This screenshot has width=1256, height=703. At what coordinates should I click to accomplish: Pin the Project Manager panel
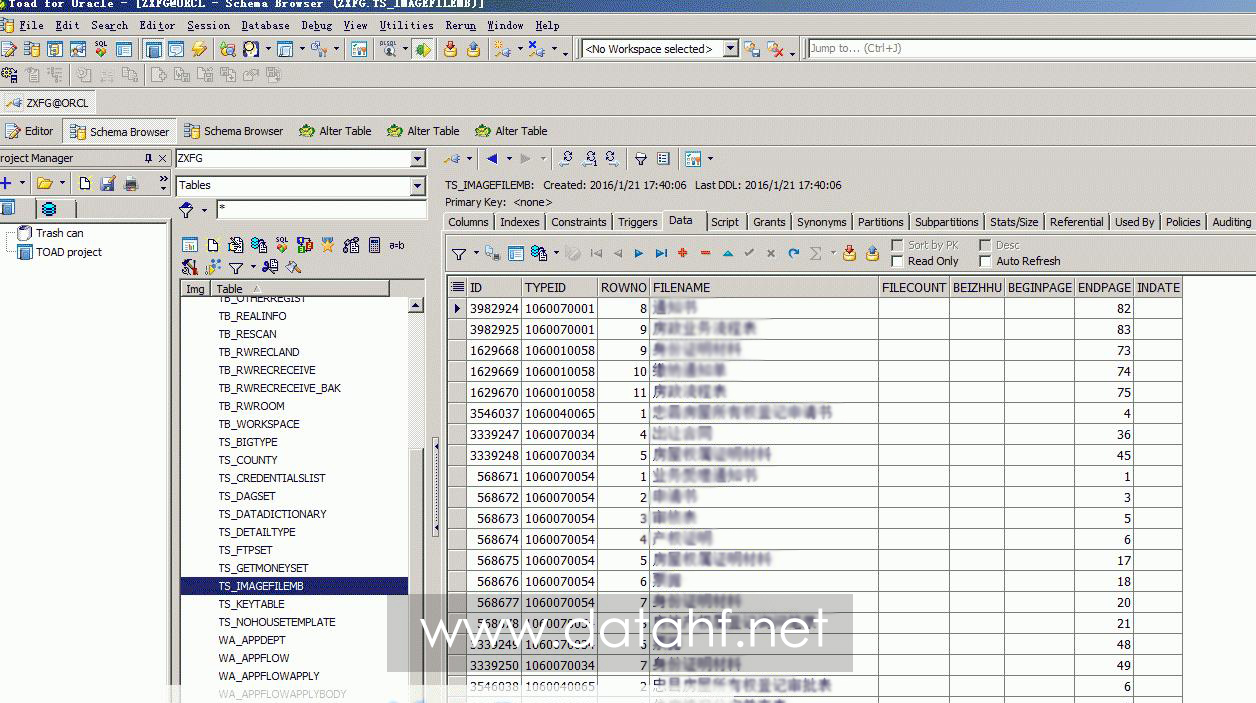148,158
